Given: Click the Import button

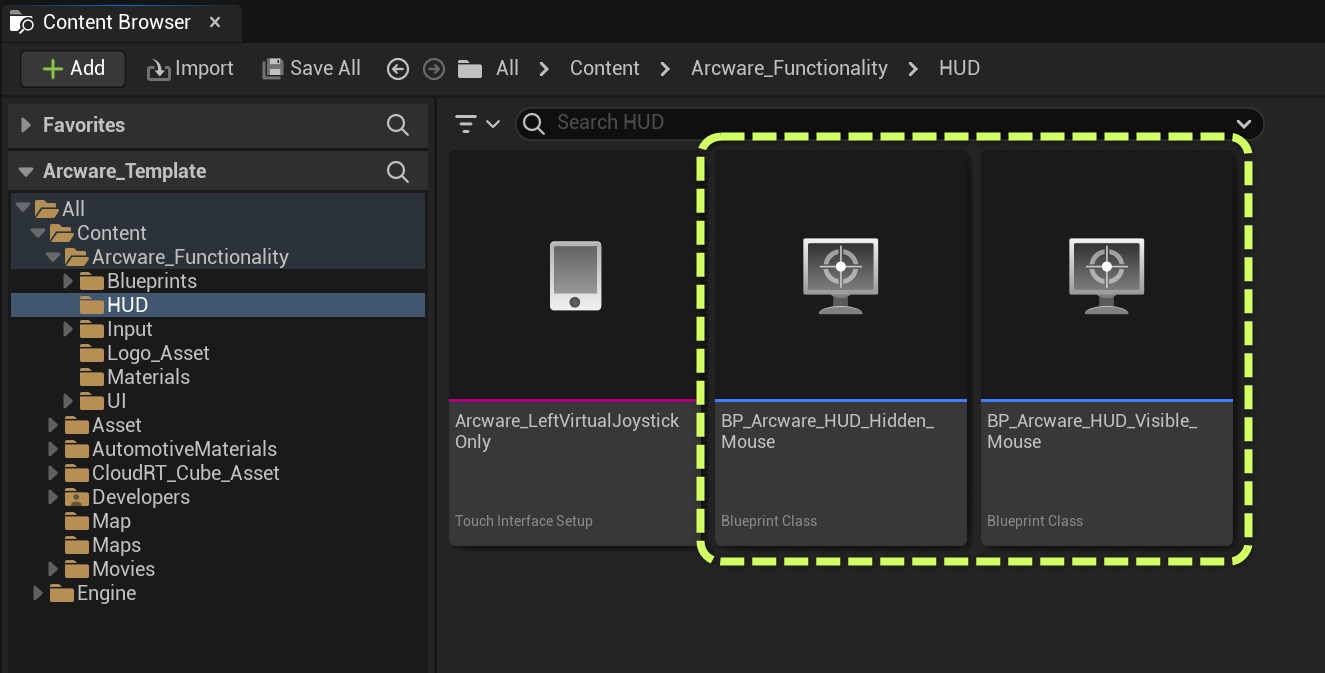Looking at the screenshot, I should 190,68.
